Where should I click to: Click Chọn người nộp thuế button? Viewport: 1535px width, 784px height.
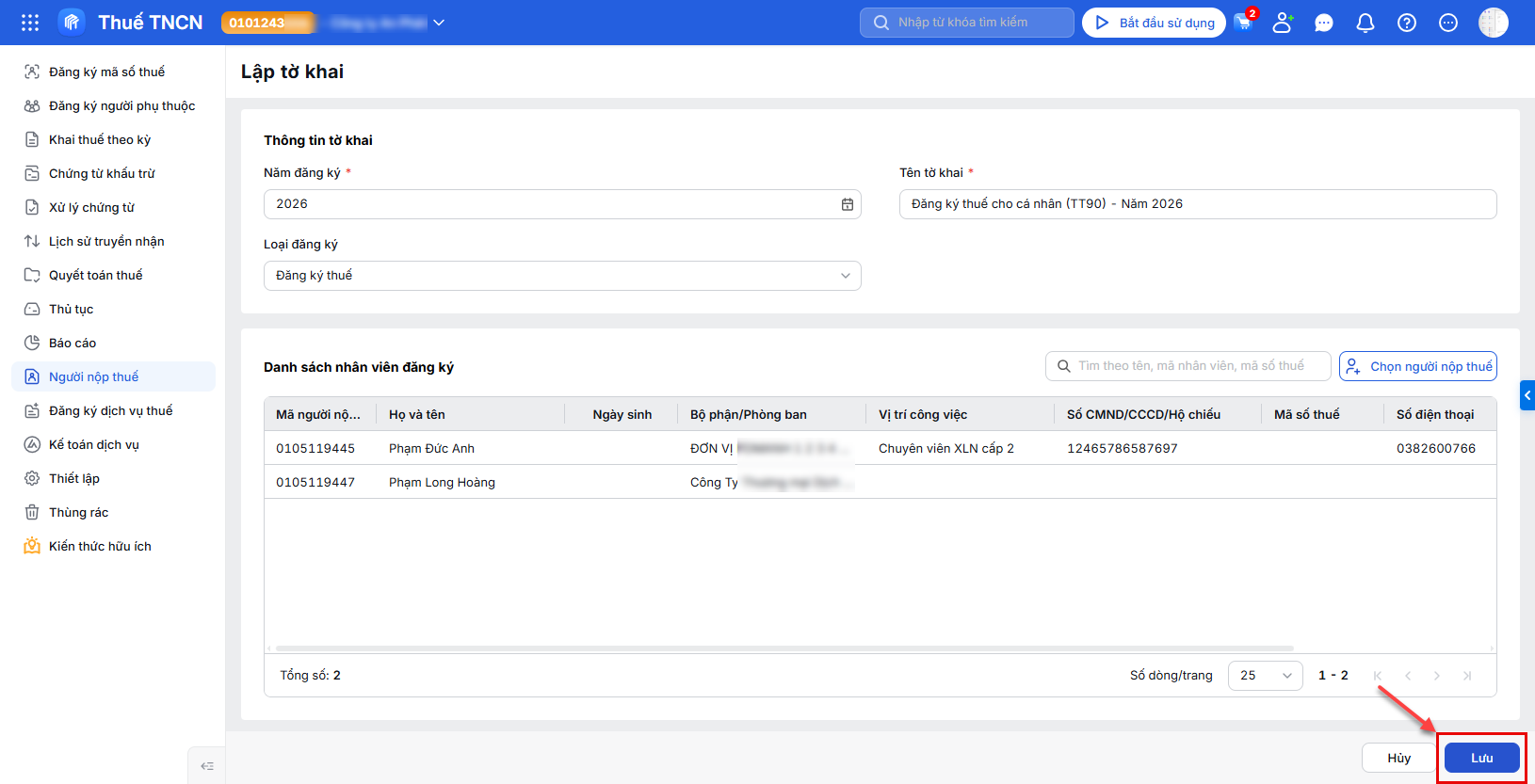coord(1418,366)
